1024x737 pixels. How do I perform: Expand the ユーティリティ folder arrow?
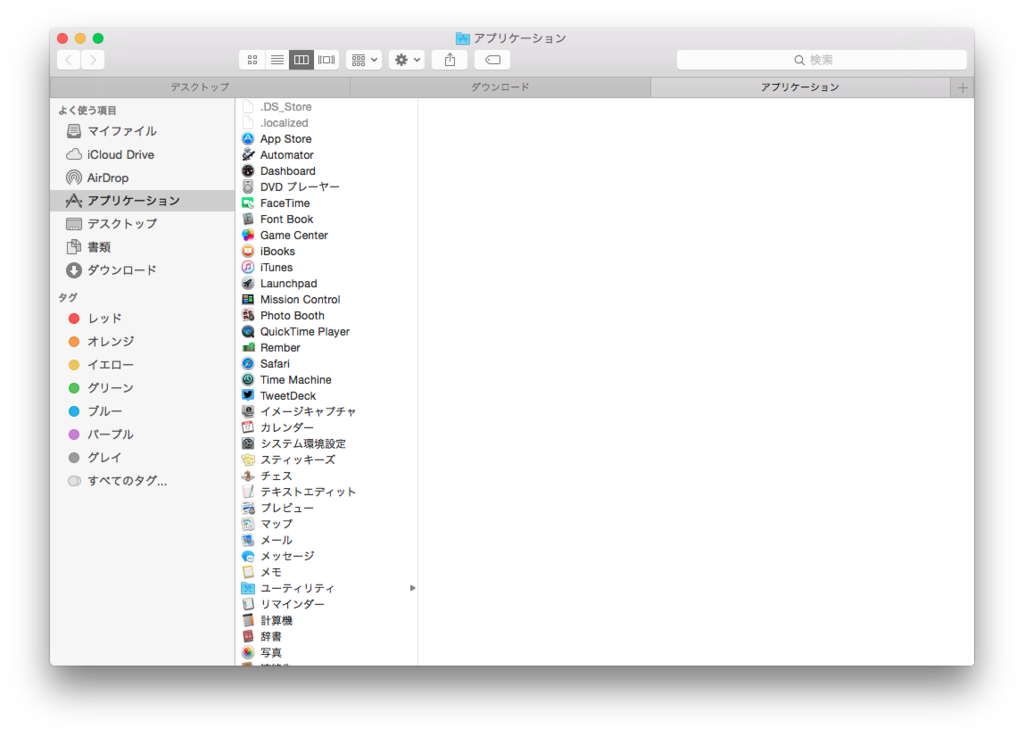pos(412,588)
